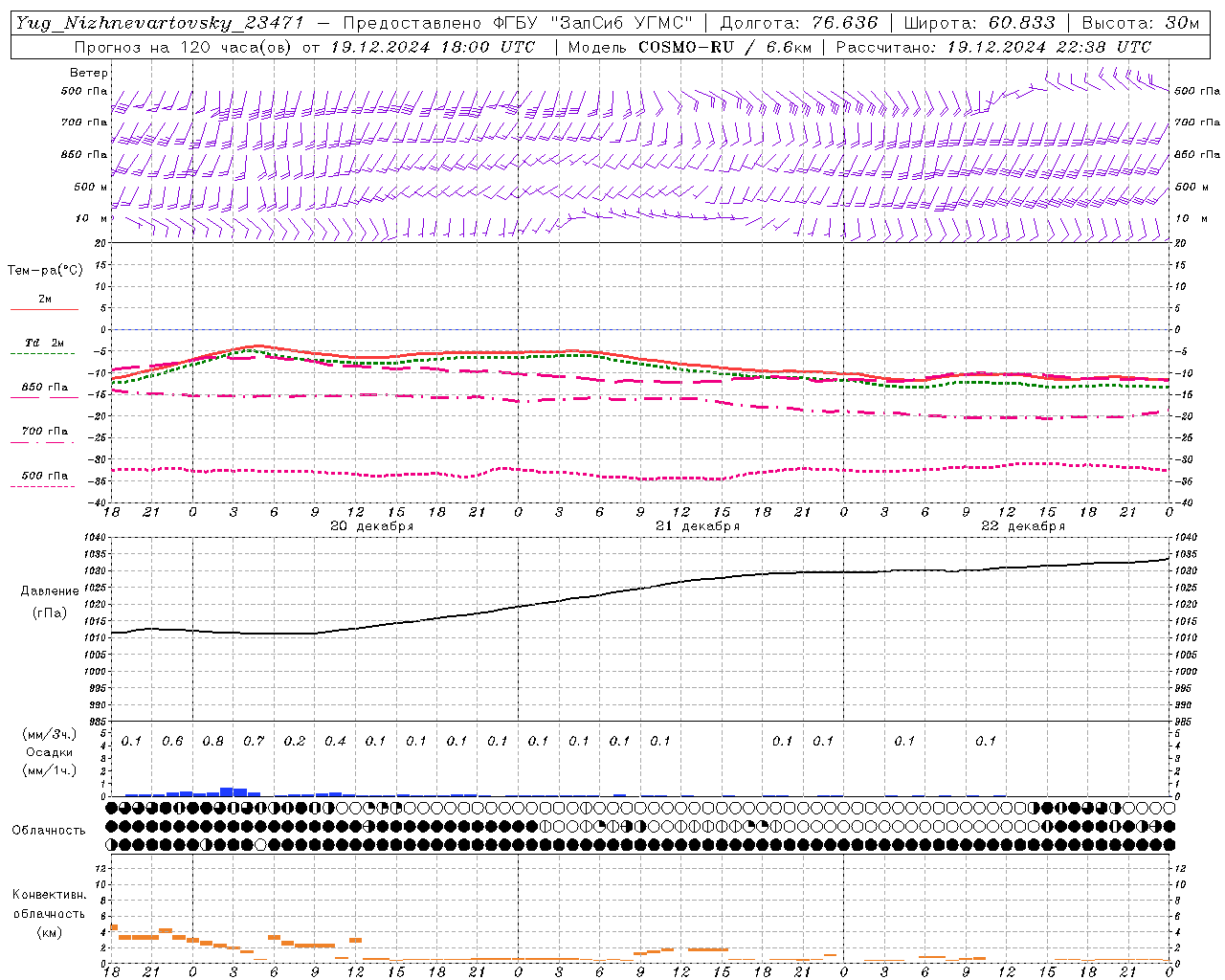
Task: Click the 0.2 precipitation value
Action: tap(295, 741)
